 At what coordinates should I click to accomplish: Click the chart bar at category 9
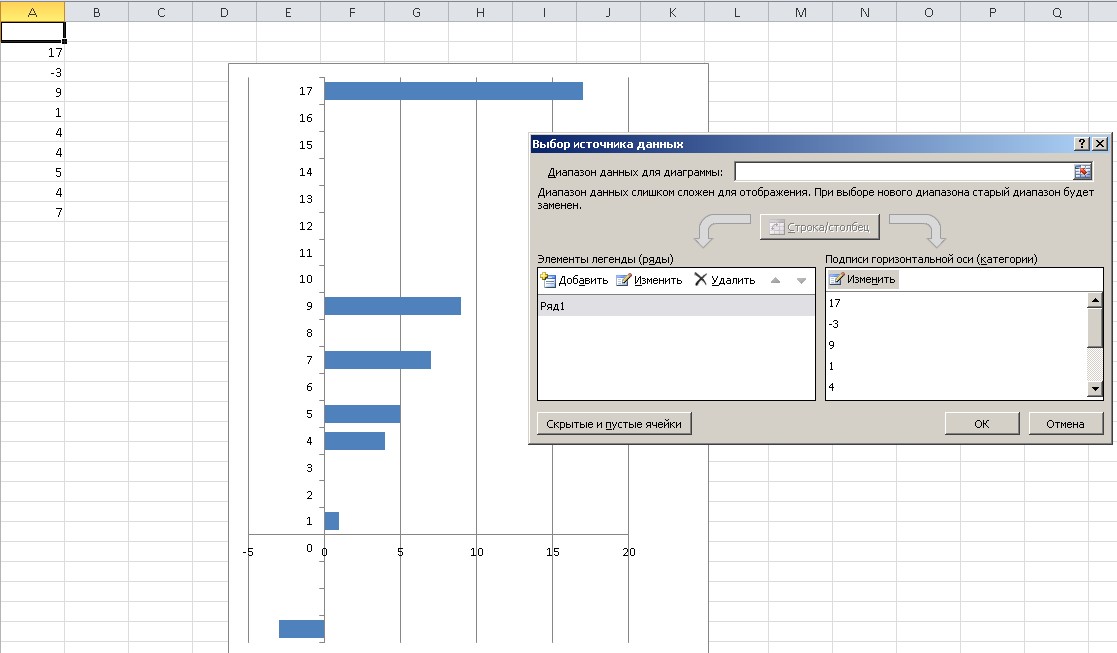[x=393, y=306]
